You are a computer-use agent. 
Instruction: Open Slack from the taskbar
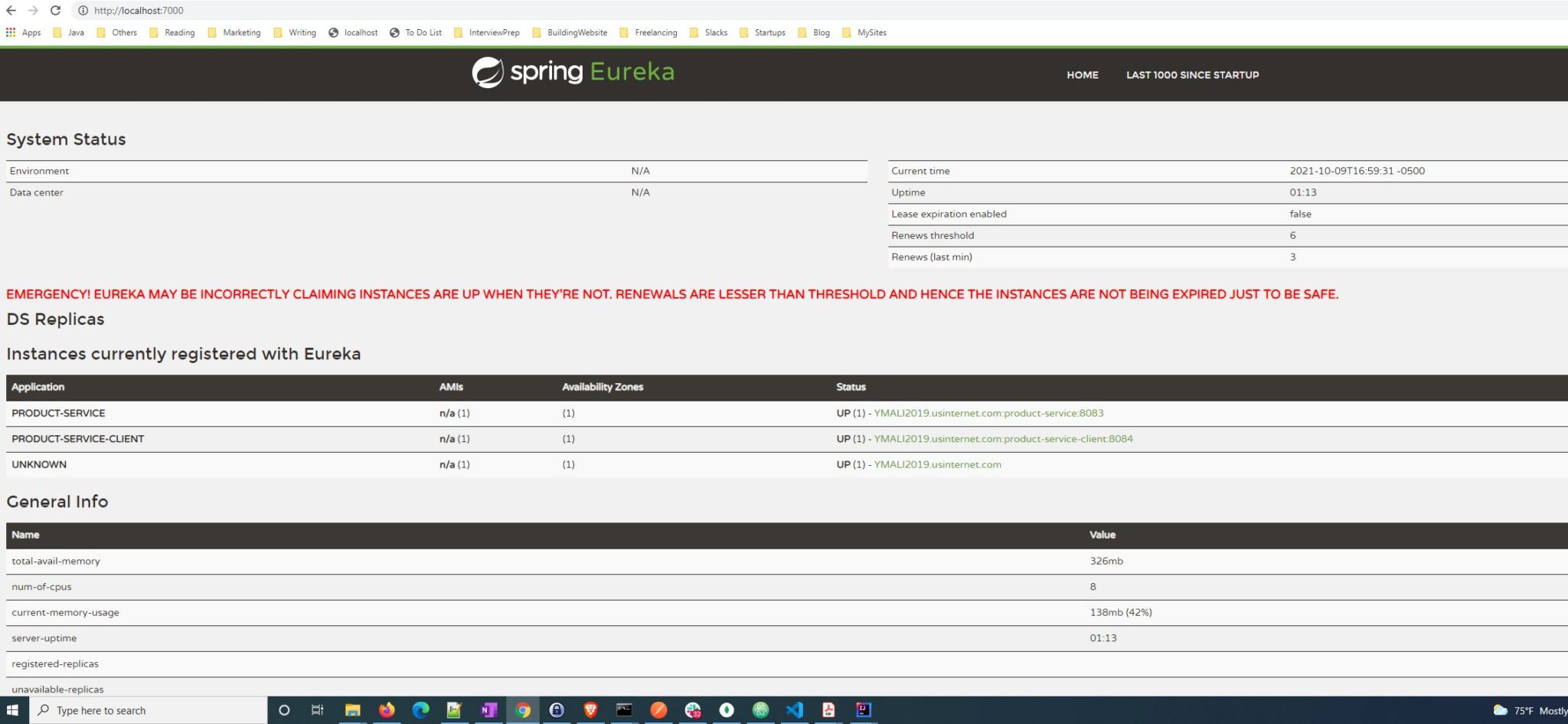tap(692, 710)
